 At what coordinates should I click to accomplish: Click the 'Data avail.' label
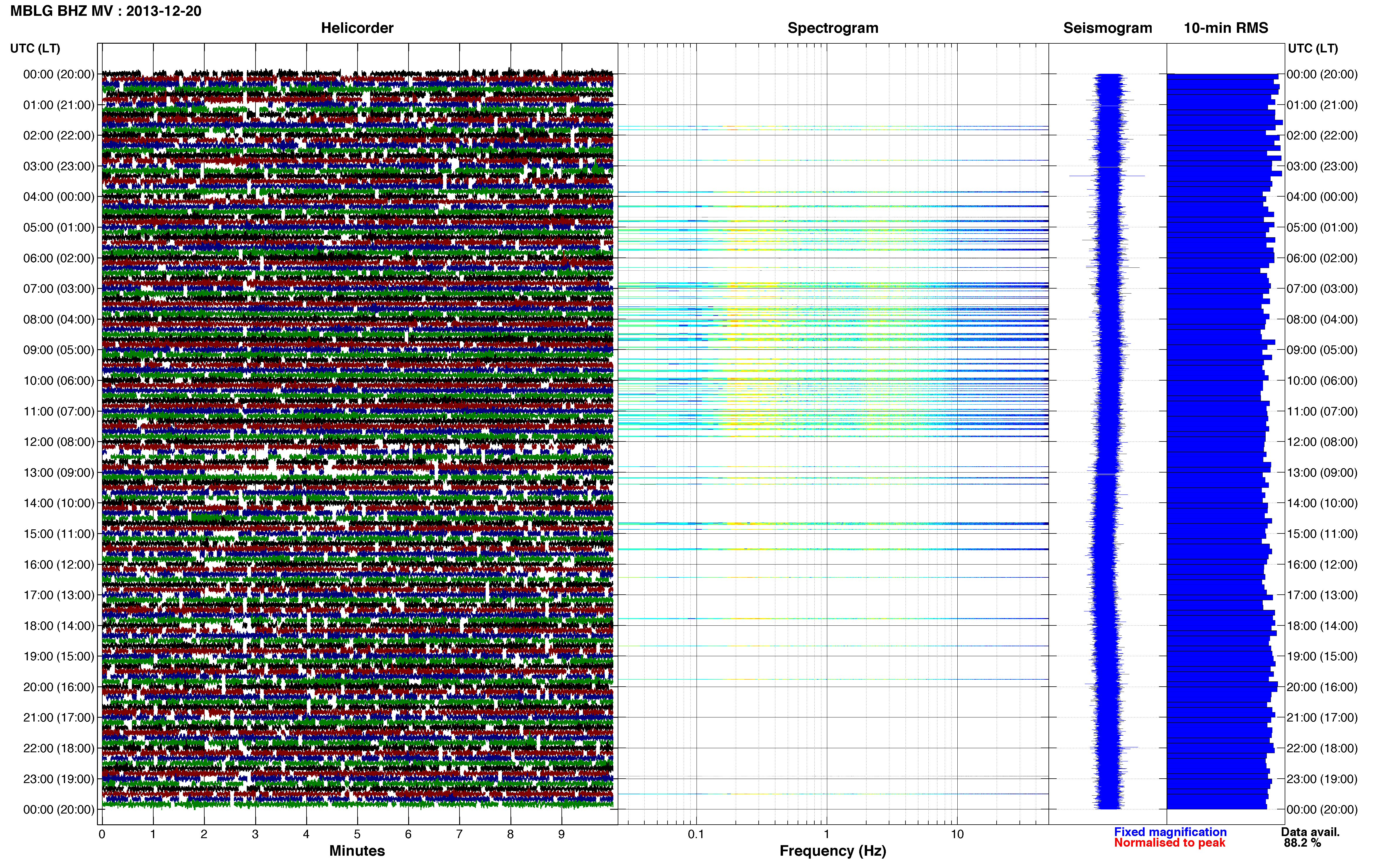[1310, 832]
